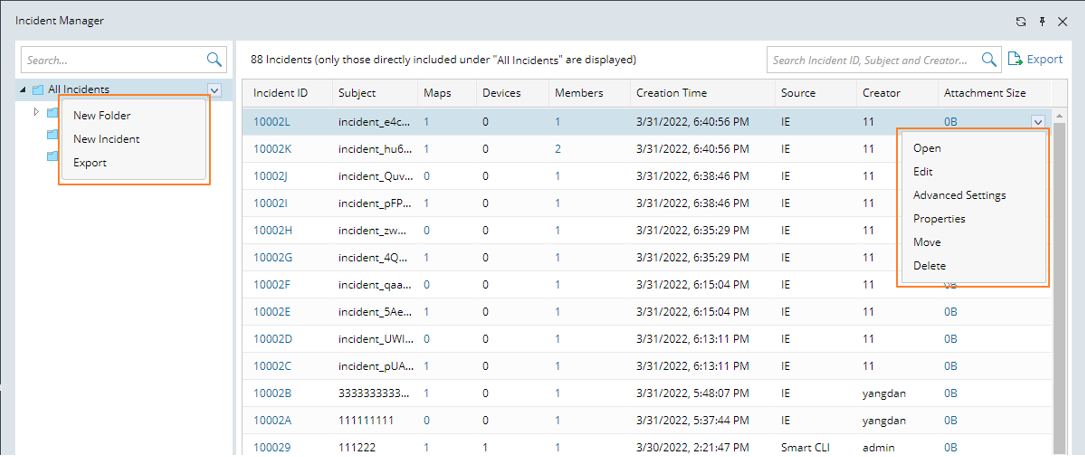Pin the Incident Manager window

pyautogui.click(x=1041, y=21)
